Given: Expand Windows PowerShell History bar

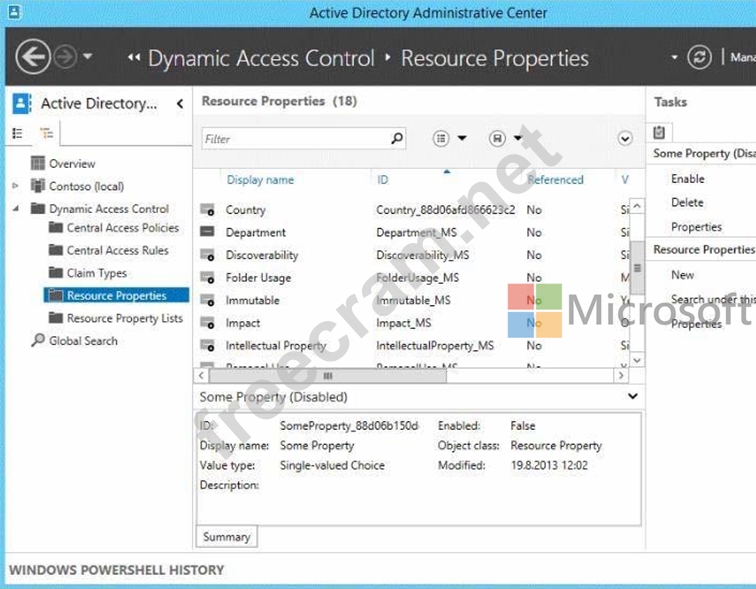Looking at the screenshot, I should tap(116, 570).
